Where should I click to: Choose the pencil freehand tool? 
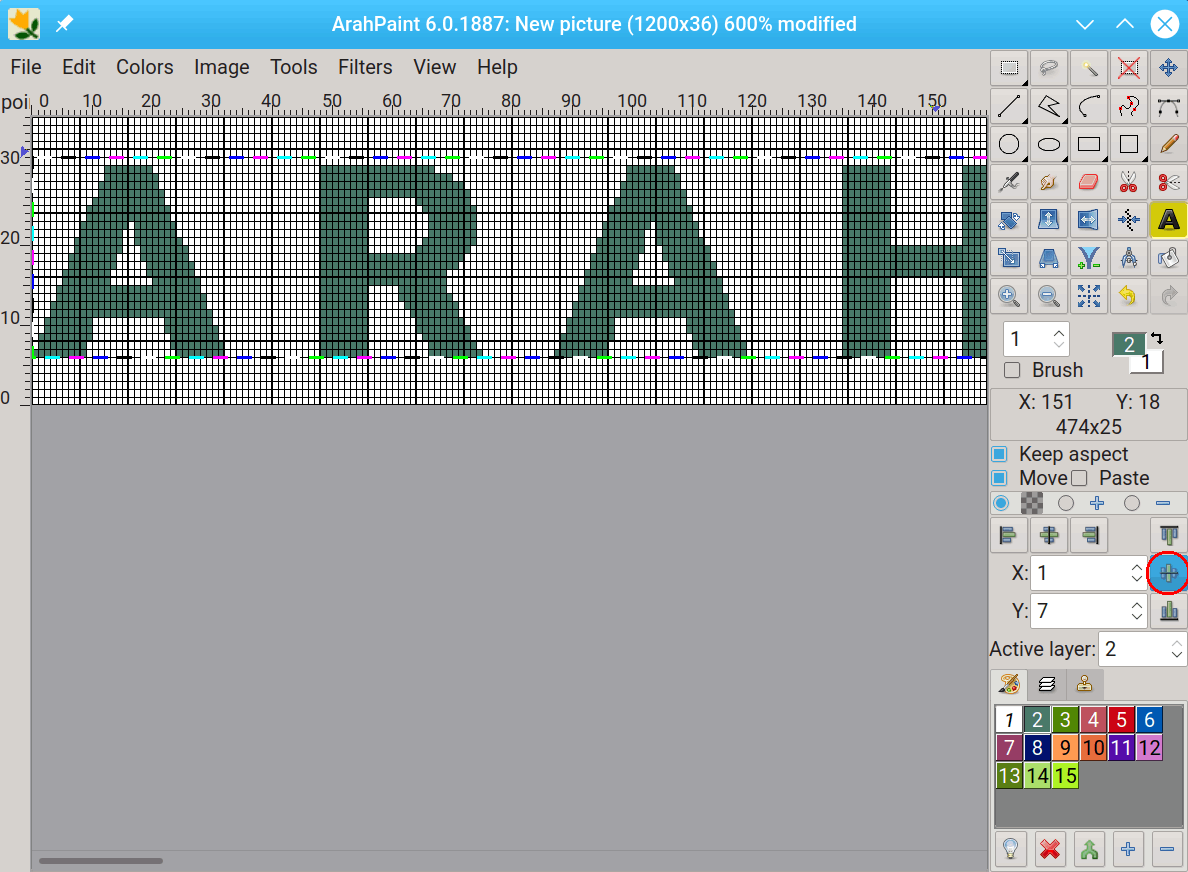coord(1168,144)
